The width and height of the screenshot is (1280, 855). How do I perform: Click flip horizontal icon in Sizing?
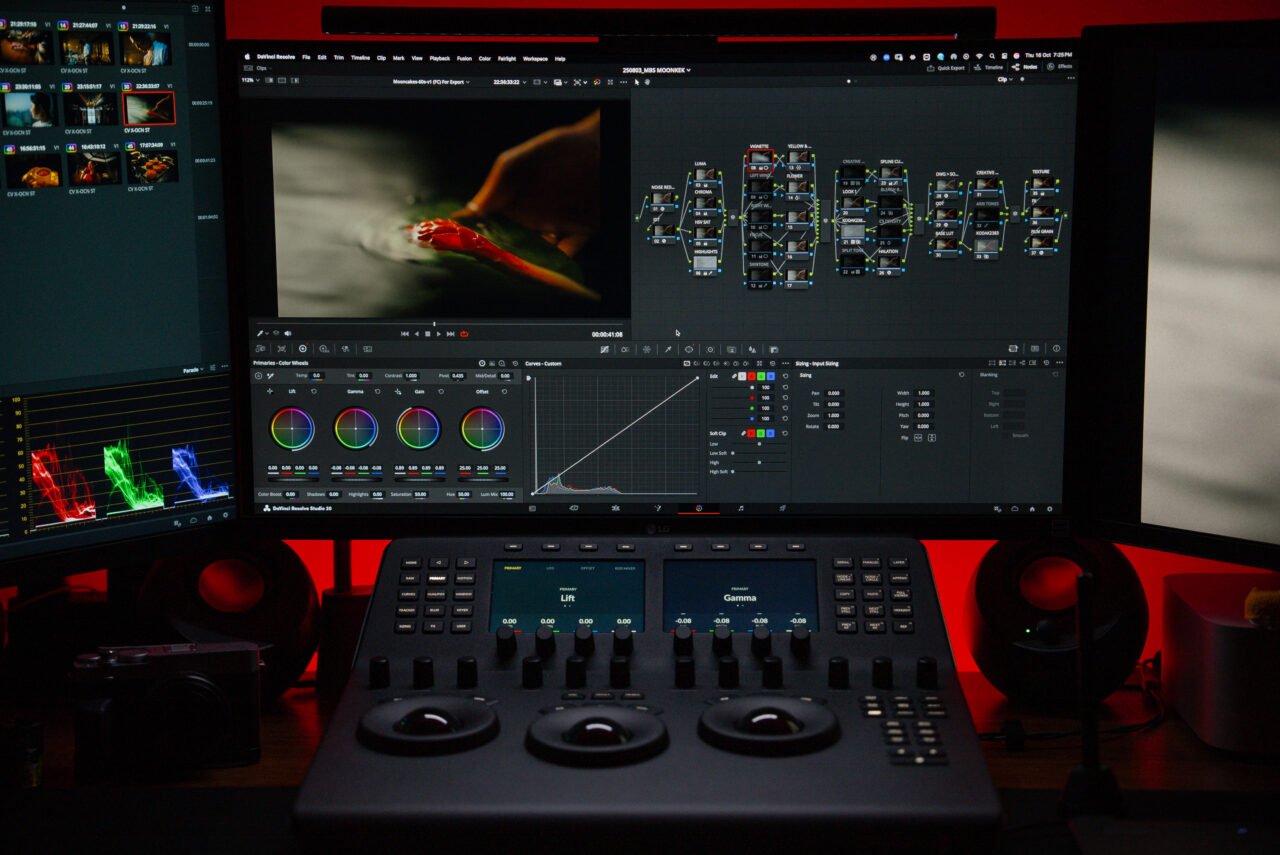coord(918,438)
